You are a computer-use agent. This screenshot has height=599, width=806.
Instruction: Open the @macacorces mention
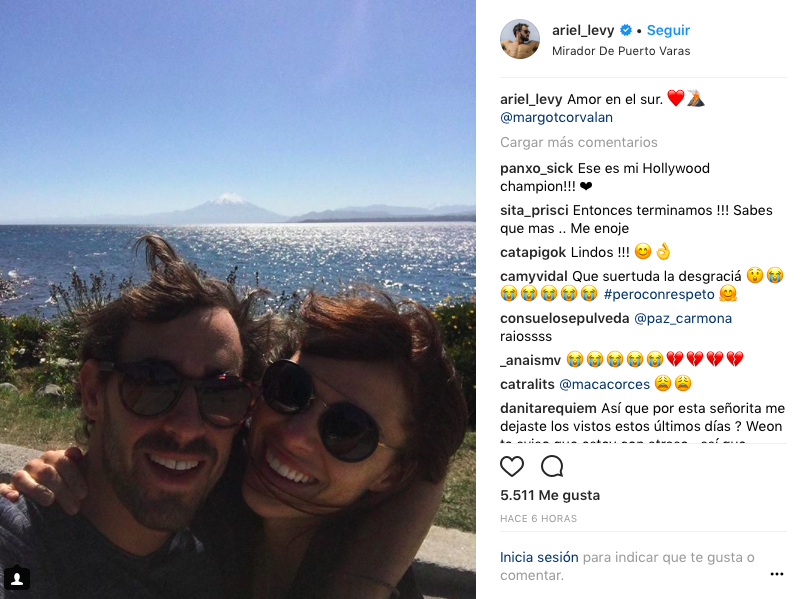pyautogui.click(x=604, y=384)
